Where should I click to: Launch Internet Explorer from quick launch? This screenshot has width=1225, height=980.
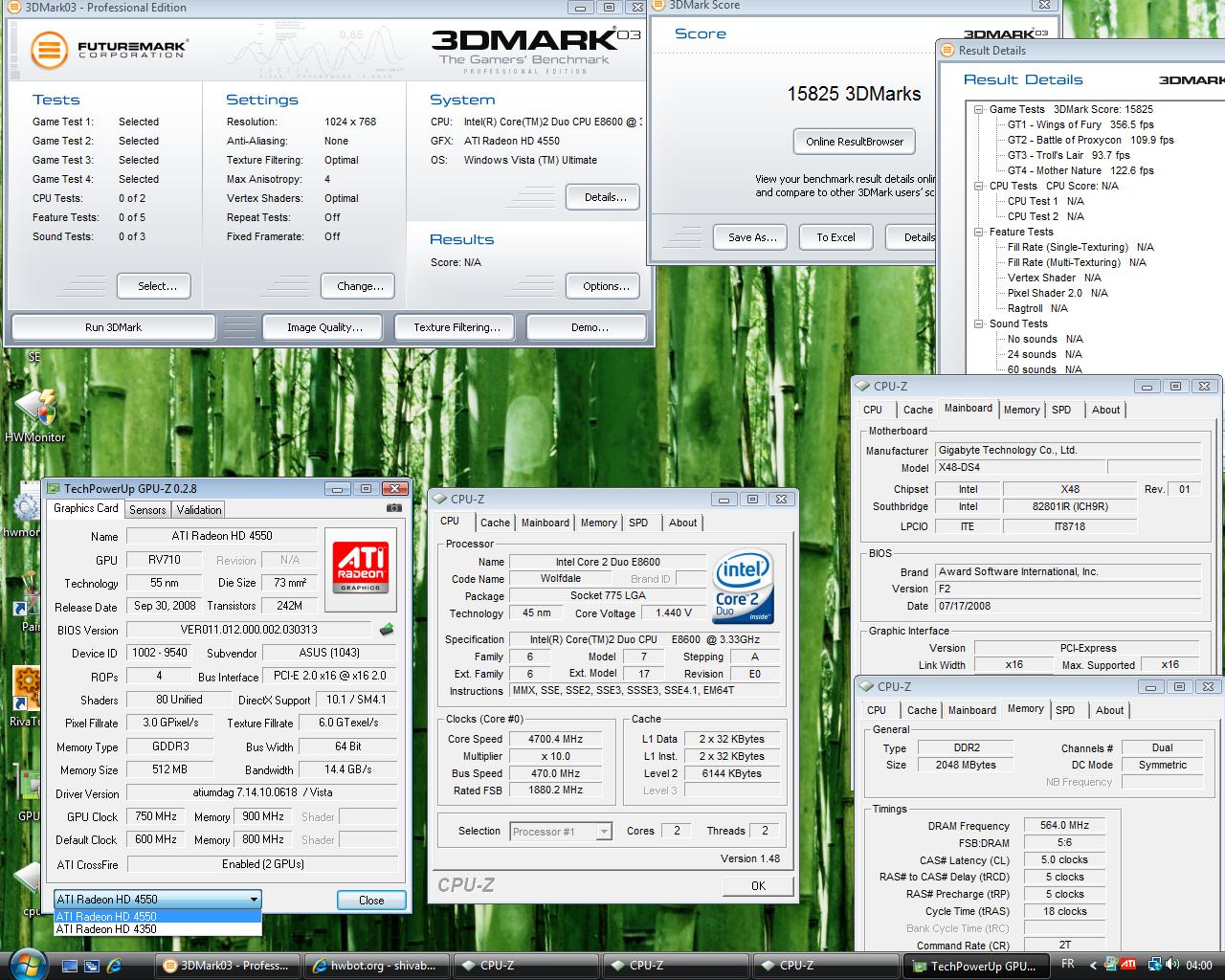[x=114, y=966]
